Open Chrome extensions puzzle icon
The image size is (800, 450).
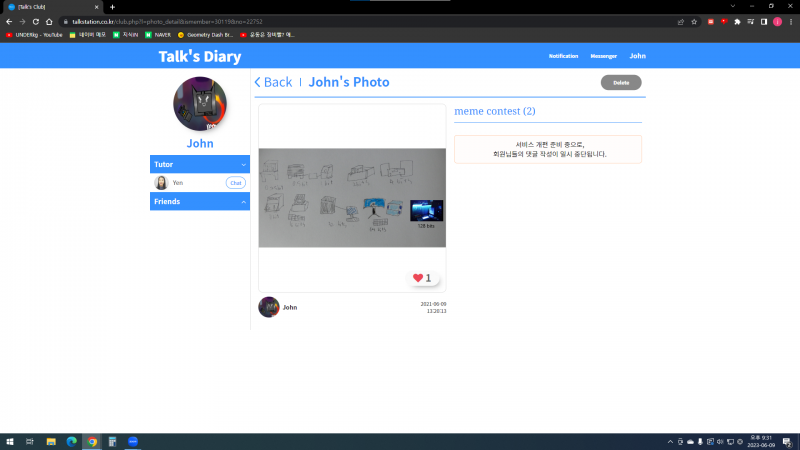point(737,21)
